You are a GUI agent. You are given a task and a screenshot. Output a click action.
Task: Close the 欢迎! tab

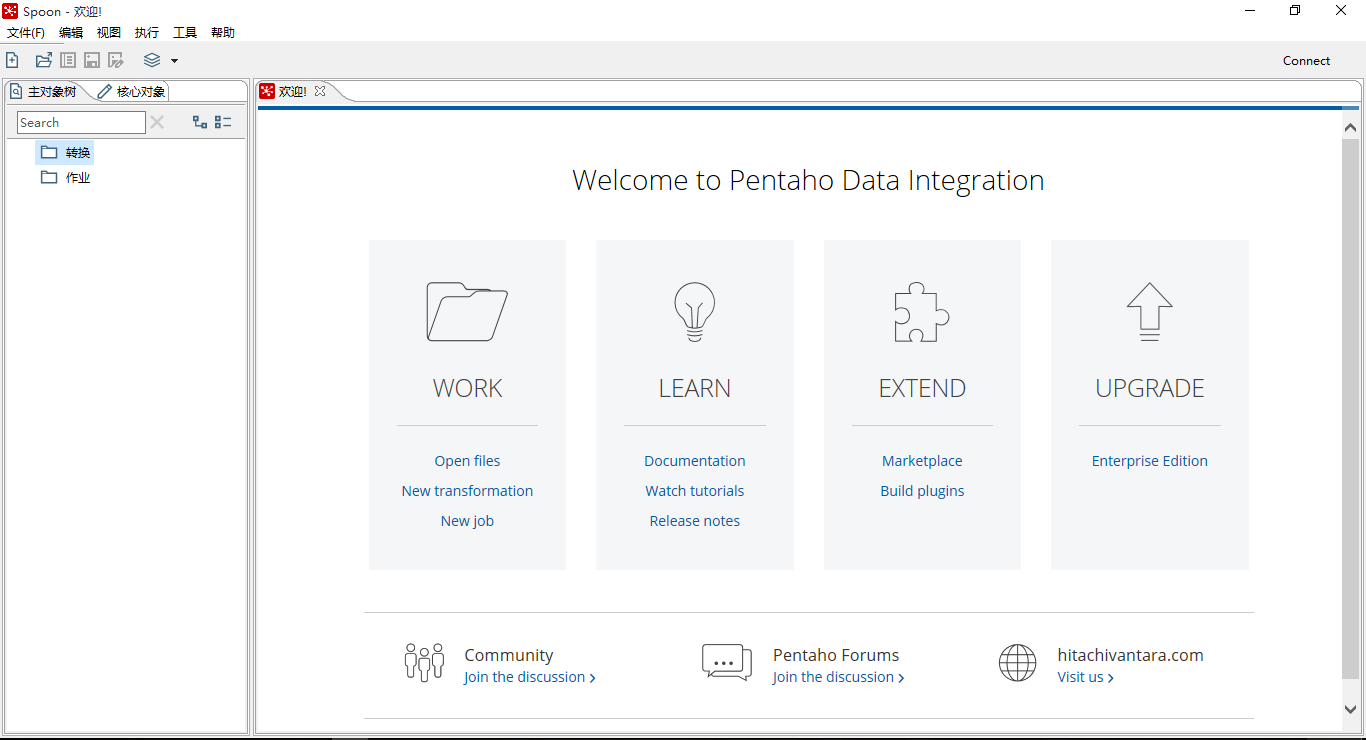click(320, 91)
